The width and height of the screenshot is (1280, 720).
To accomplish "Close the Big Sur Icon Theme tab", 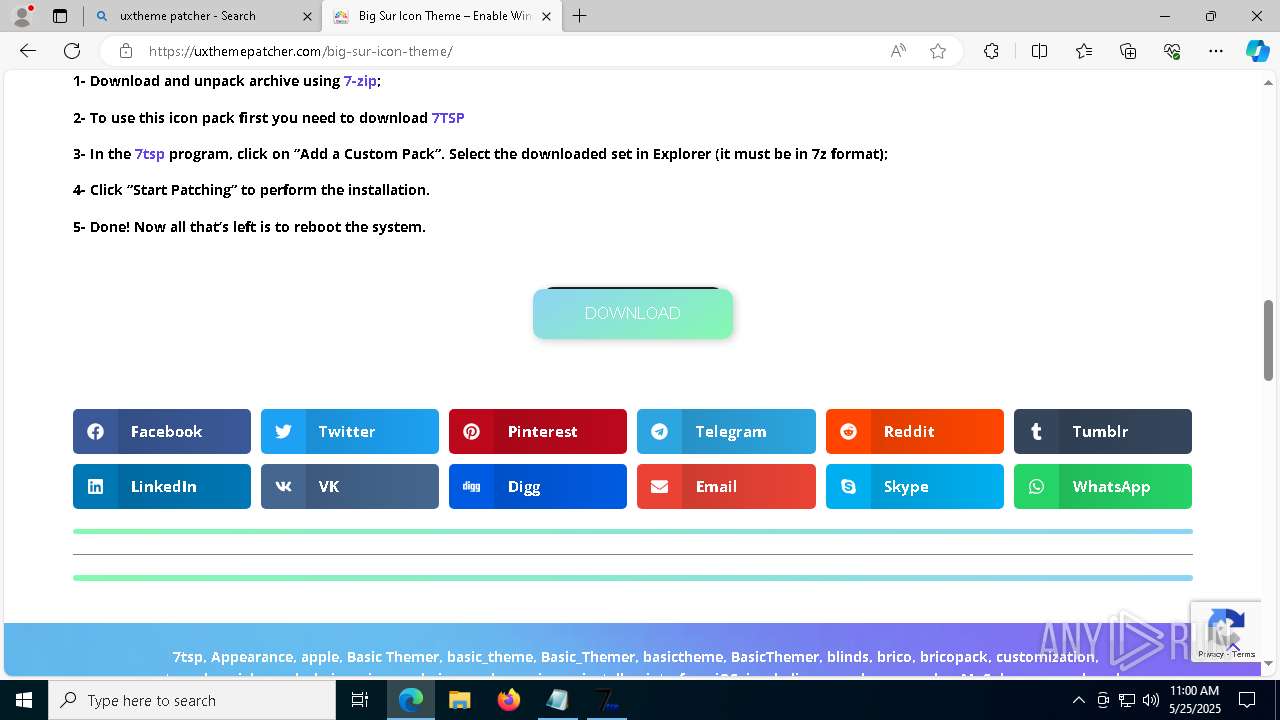I will point(546,16).
